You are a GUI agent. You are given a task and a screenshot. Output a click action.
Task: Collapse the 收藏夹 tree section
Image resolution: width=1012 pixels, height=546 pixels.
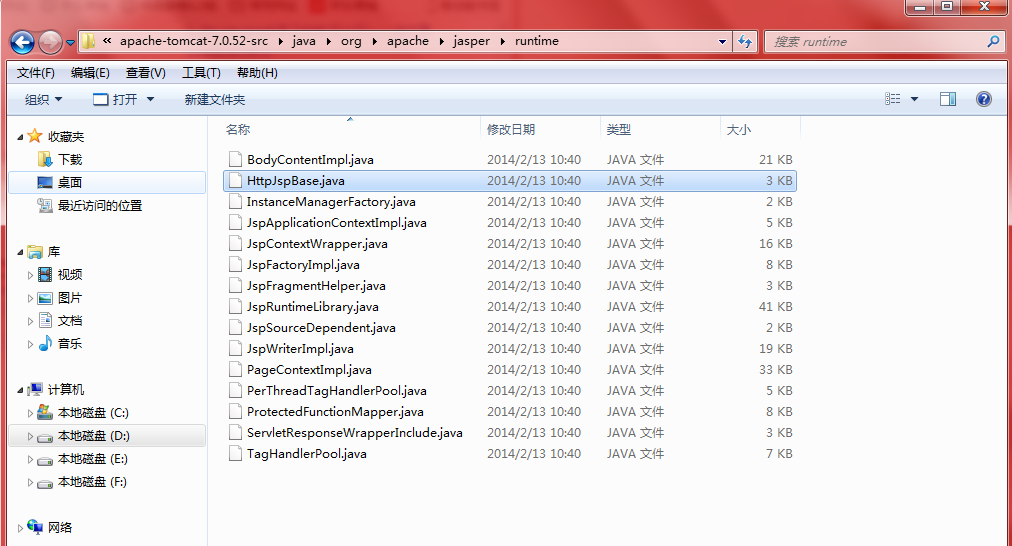20,137
